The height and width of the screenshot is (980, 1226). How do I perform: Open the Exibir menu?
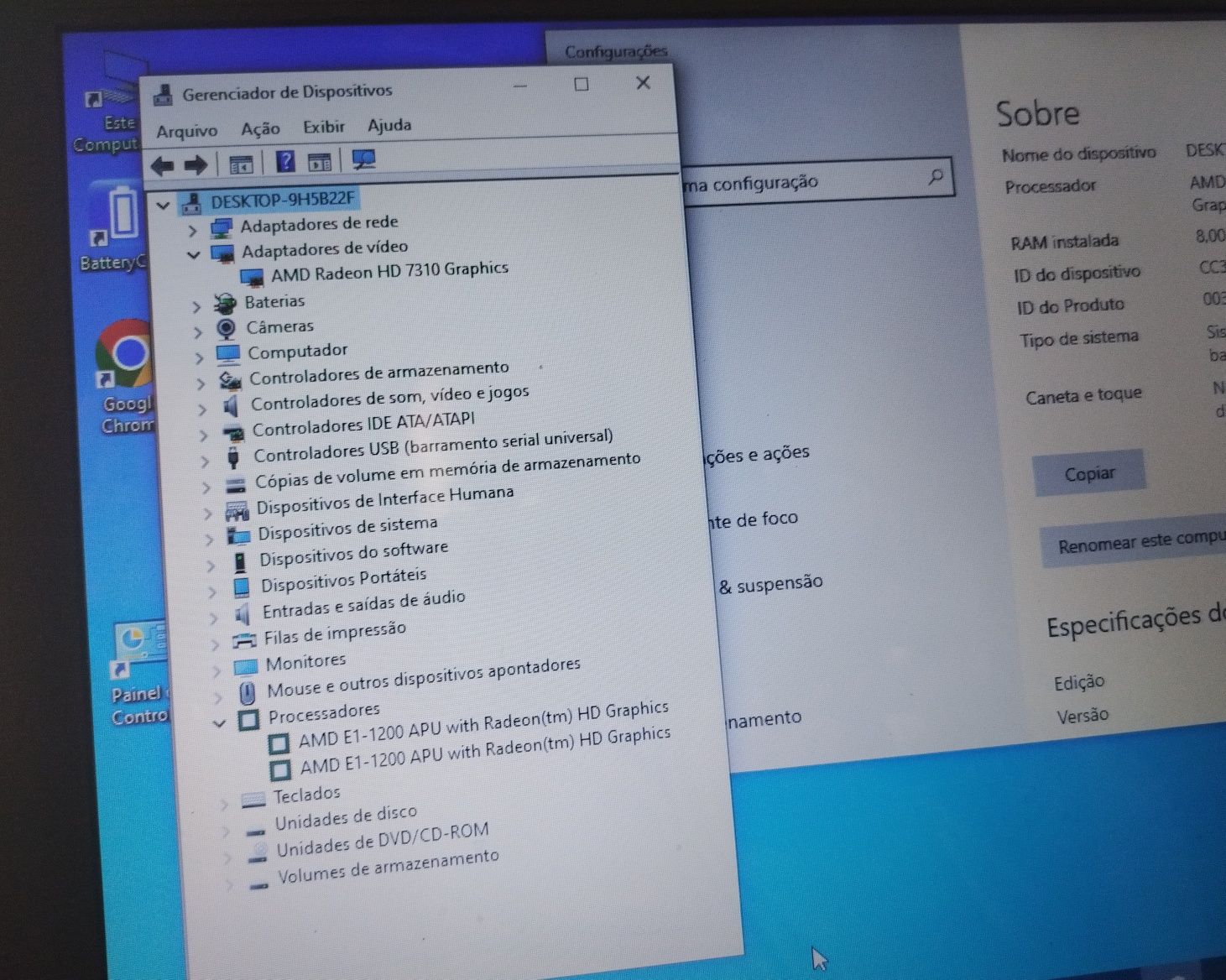click(324, 127)
